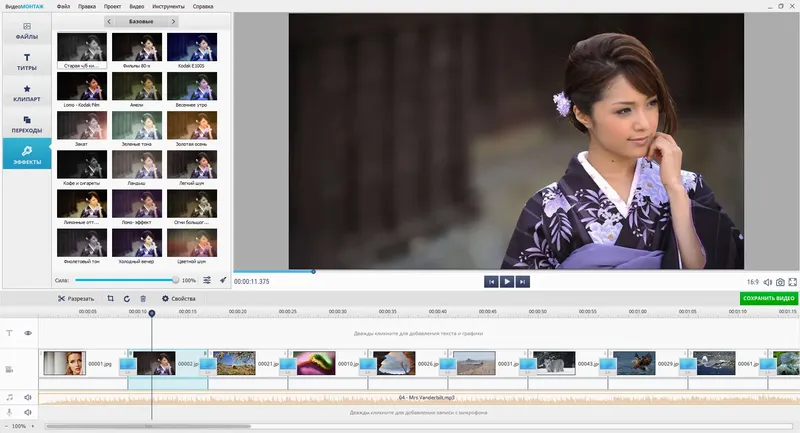Select the crop tool in timeline toolbar

(x=110, y=298)
